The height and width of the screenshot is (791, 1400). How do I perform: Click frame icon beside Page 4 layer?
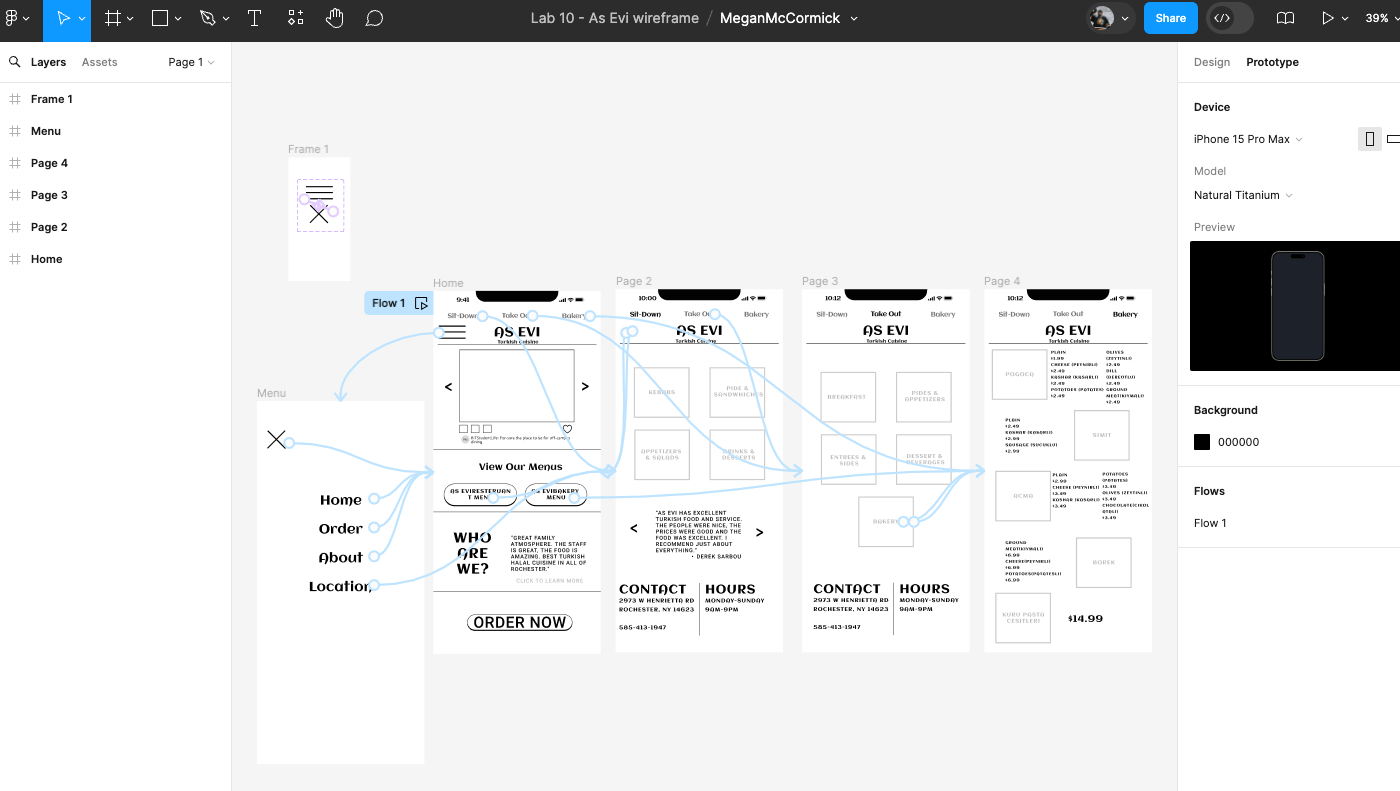click(15, 163)
